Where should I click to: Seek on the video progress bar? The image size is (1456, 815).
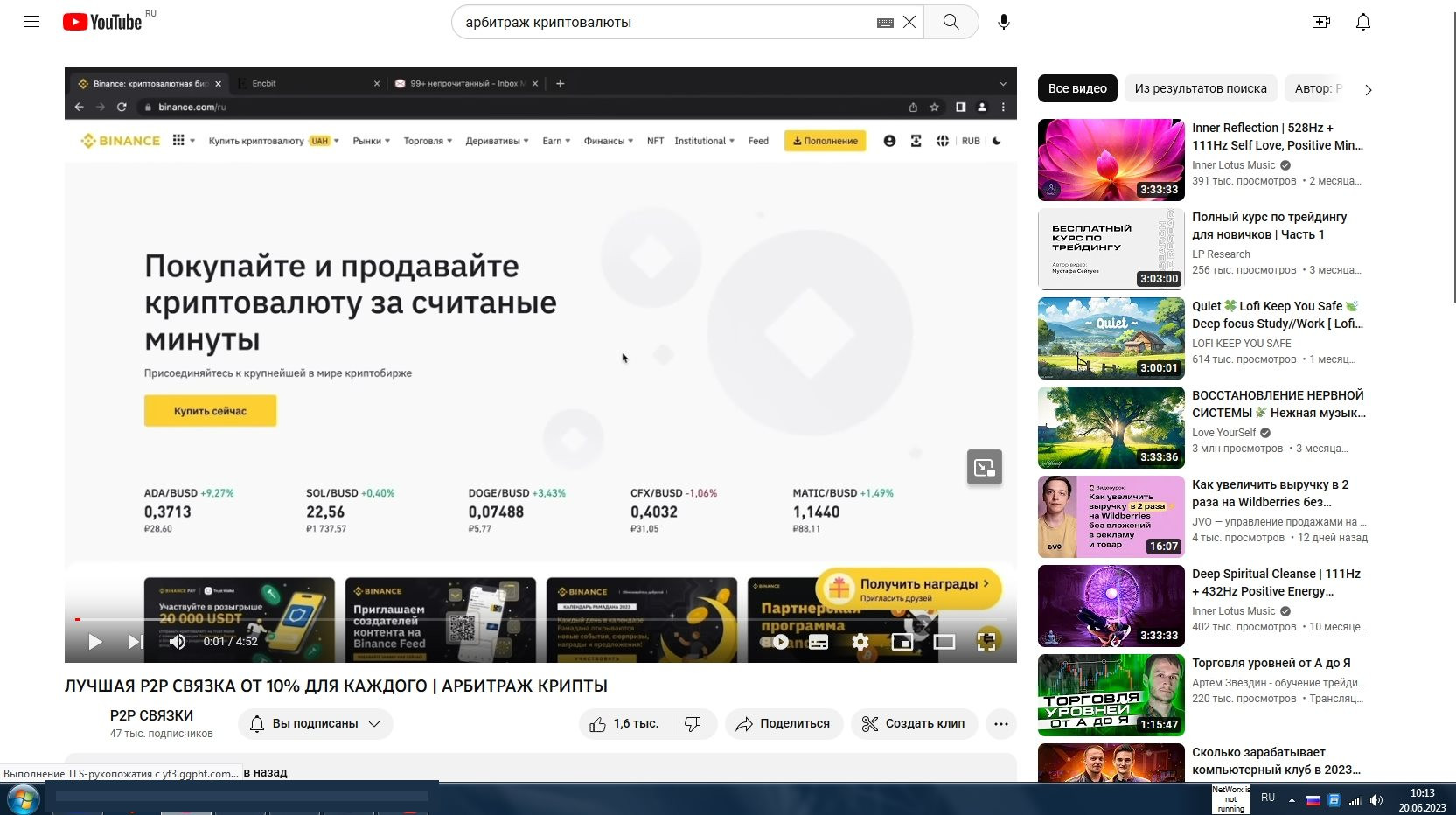coord(540,619)
